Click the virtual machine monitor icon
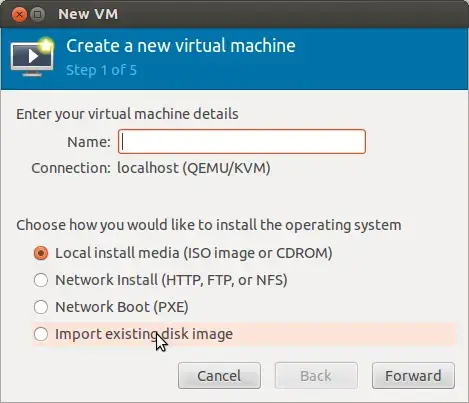This screenshot has height=403, width=469. point(32,58)
